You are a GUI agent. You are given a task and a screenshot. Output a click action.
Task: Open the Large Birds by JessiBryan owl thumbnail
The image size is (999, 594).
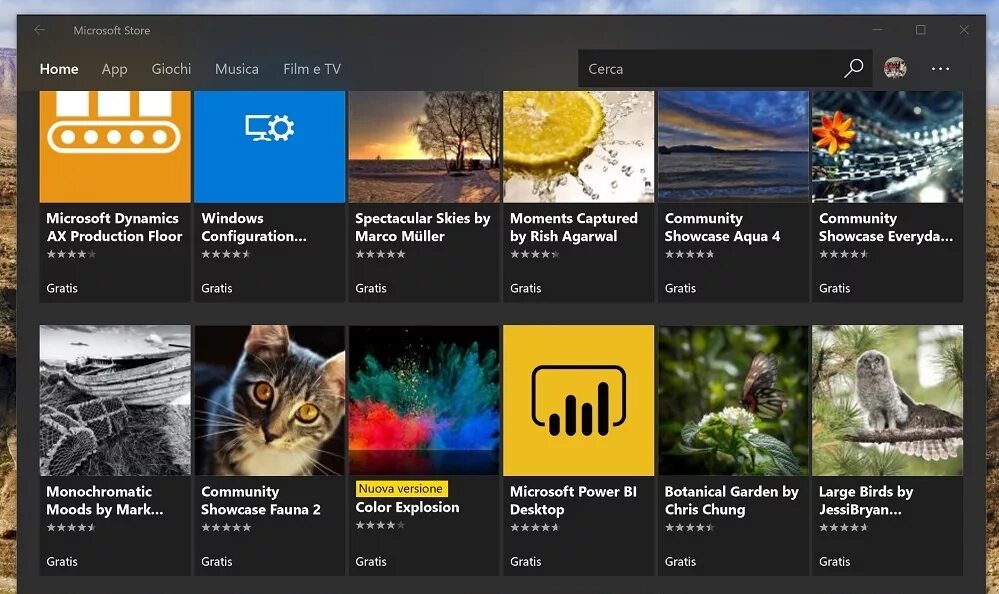(887, 400)
